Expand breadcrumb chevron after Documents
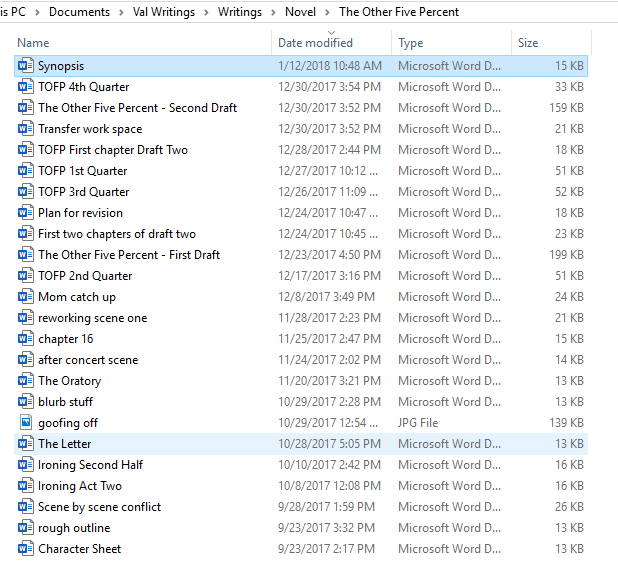Screen dimensions: 618x564 click(122, 12)
